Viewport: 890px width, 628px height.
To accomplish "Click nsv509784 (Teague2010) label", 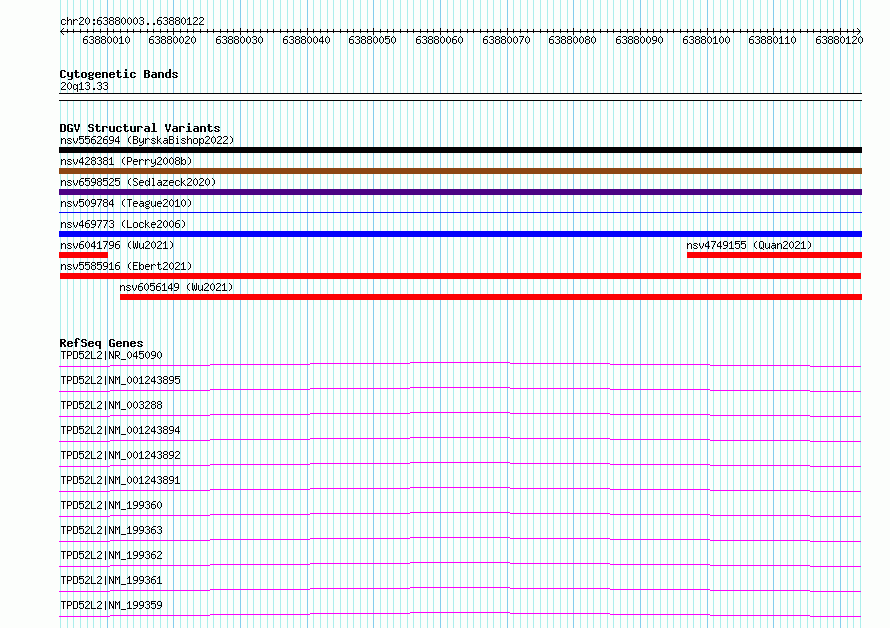I will pos(126,203).
